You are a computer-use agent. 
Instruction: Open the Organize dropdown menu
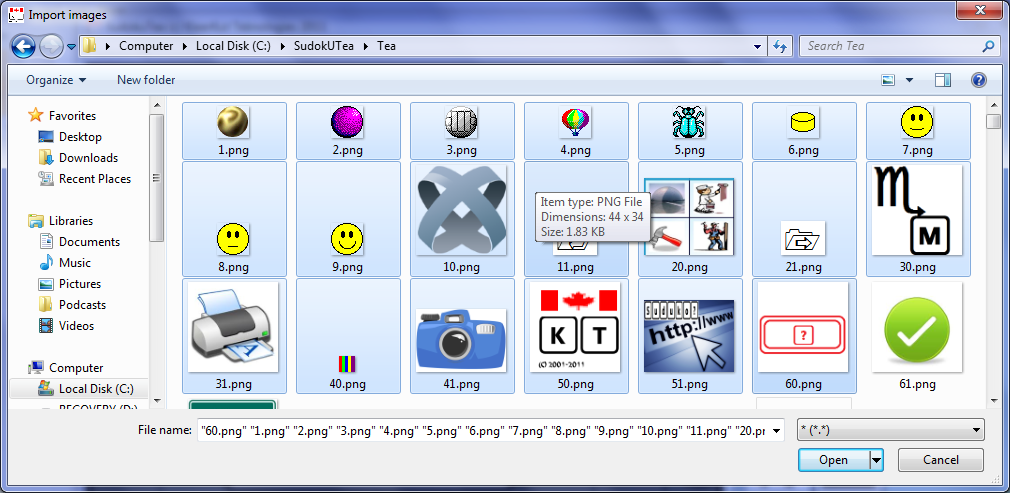click(x=56, y=80)
